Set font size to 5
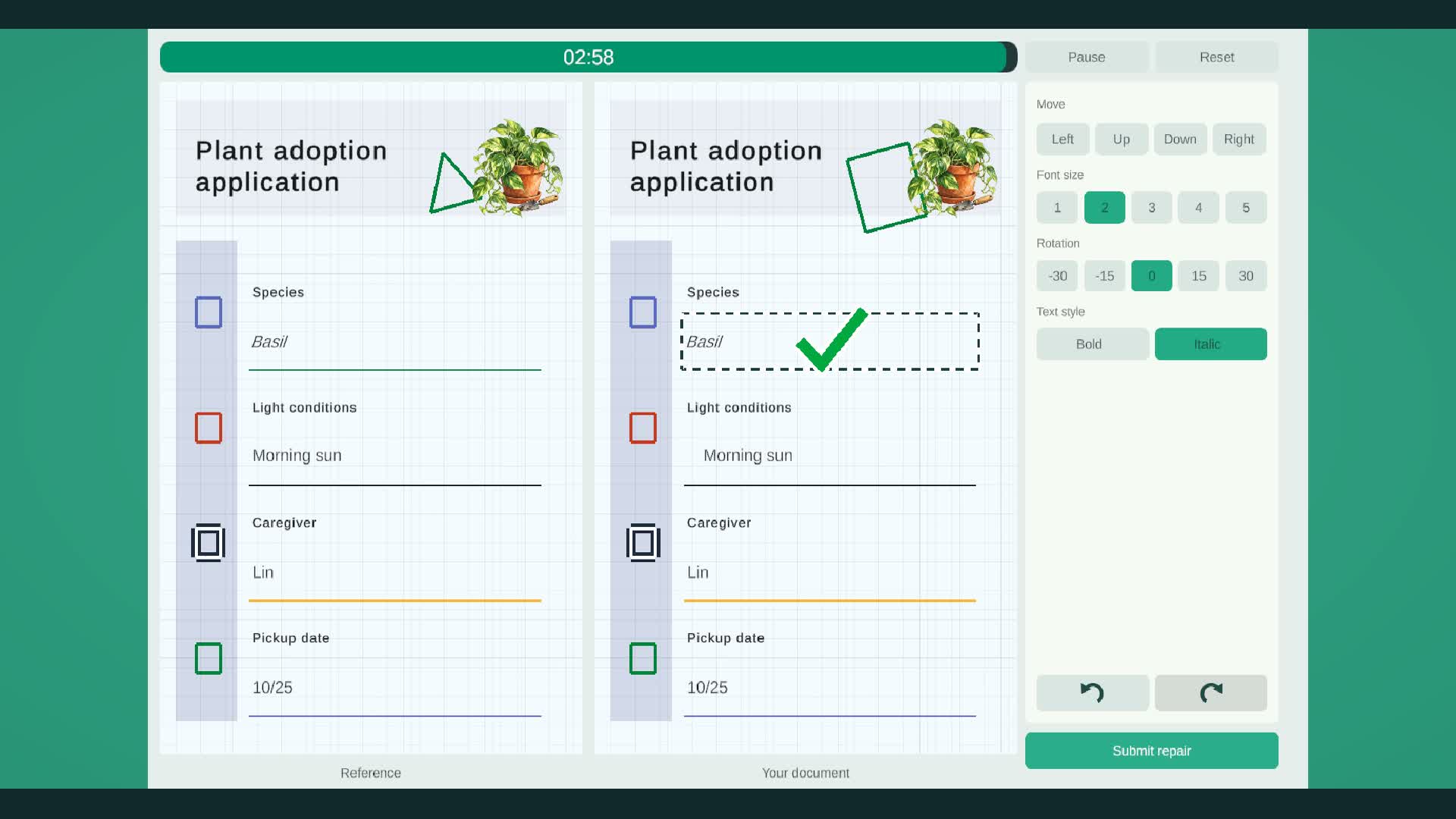The height and width of the screenshot is (819, 1456). 1246,208
